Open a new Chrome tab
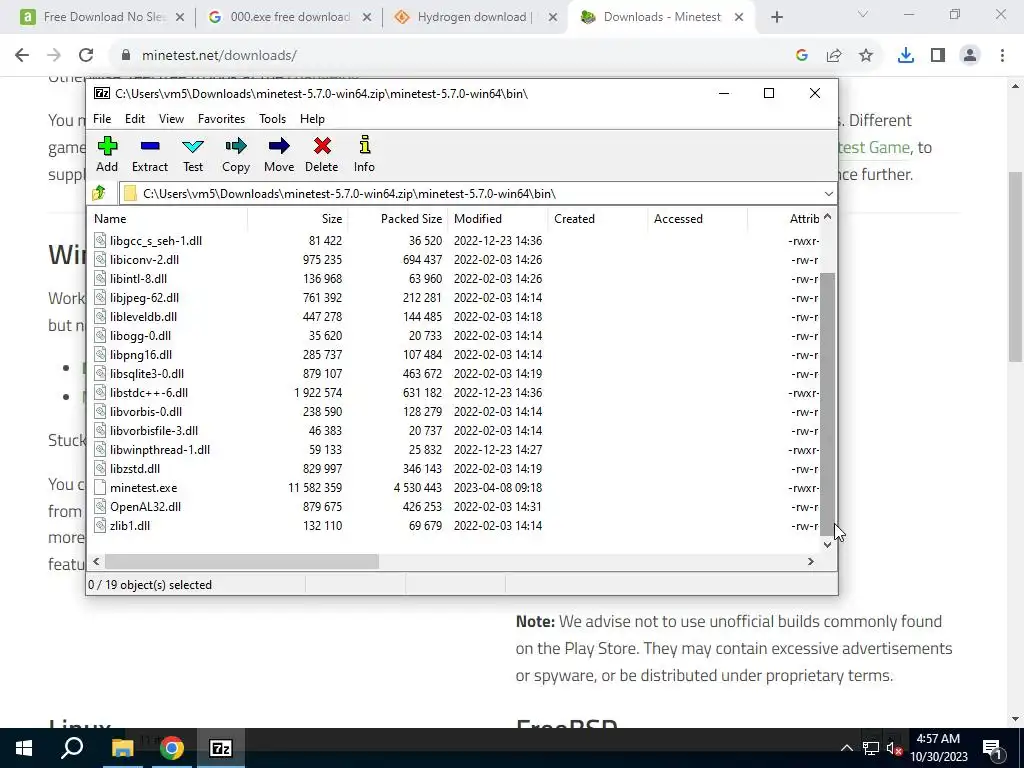The height and width of the screenshot is (768, 1024). click(776, 17)
